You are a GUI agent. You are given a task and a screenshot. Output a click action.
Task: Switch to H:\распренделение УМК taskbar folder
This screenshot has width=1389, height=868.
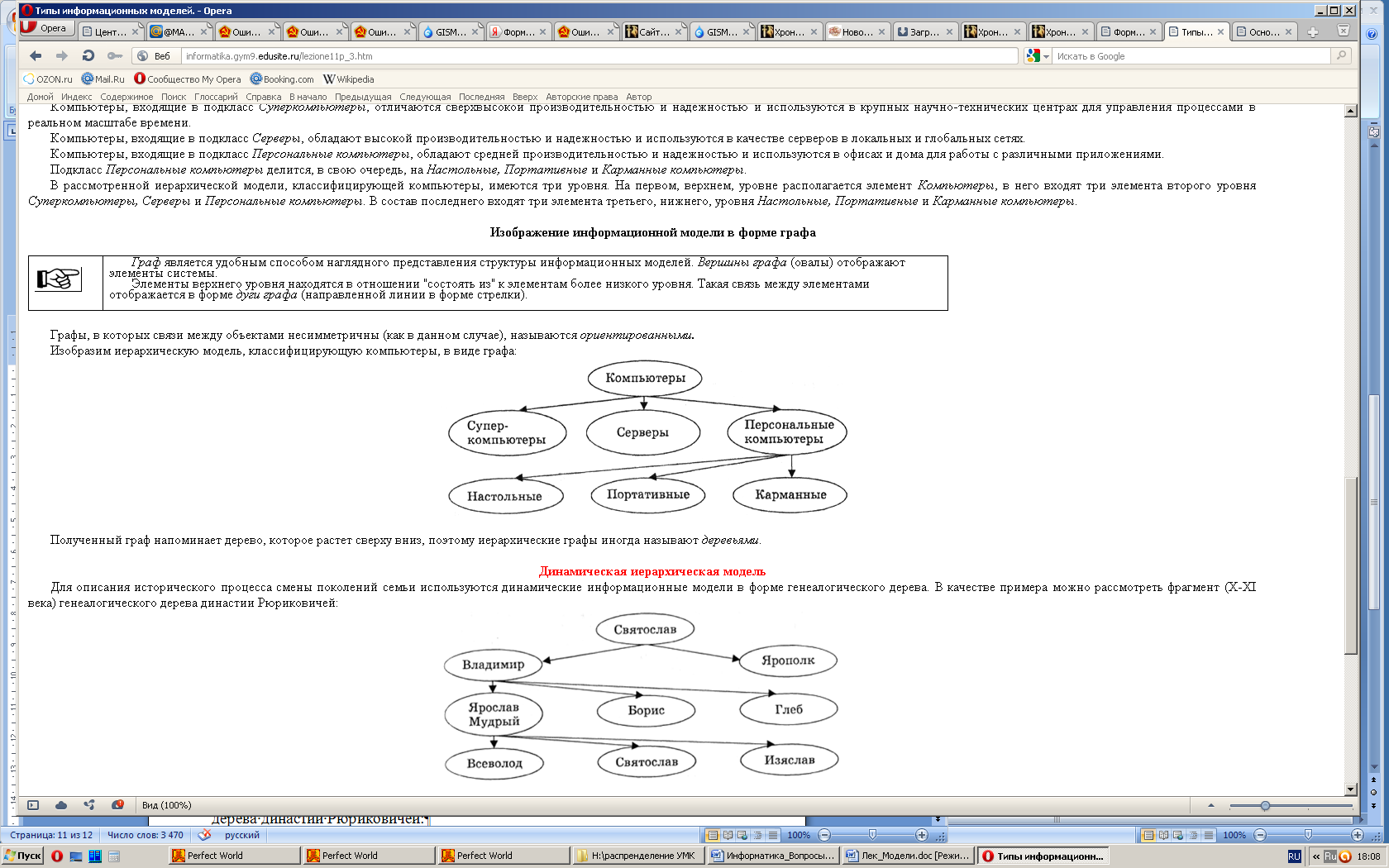click(x=637, y=856)
